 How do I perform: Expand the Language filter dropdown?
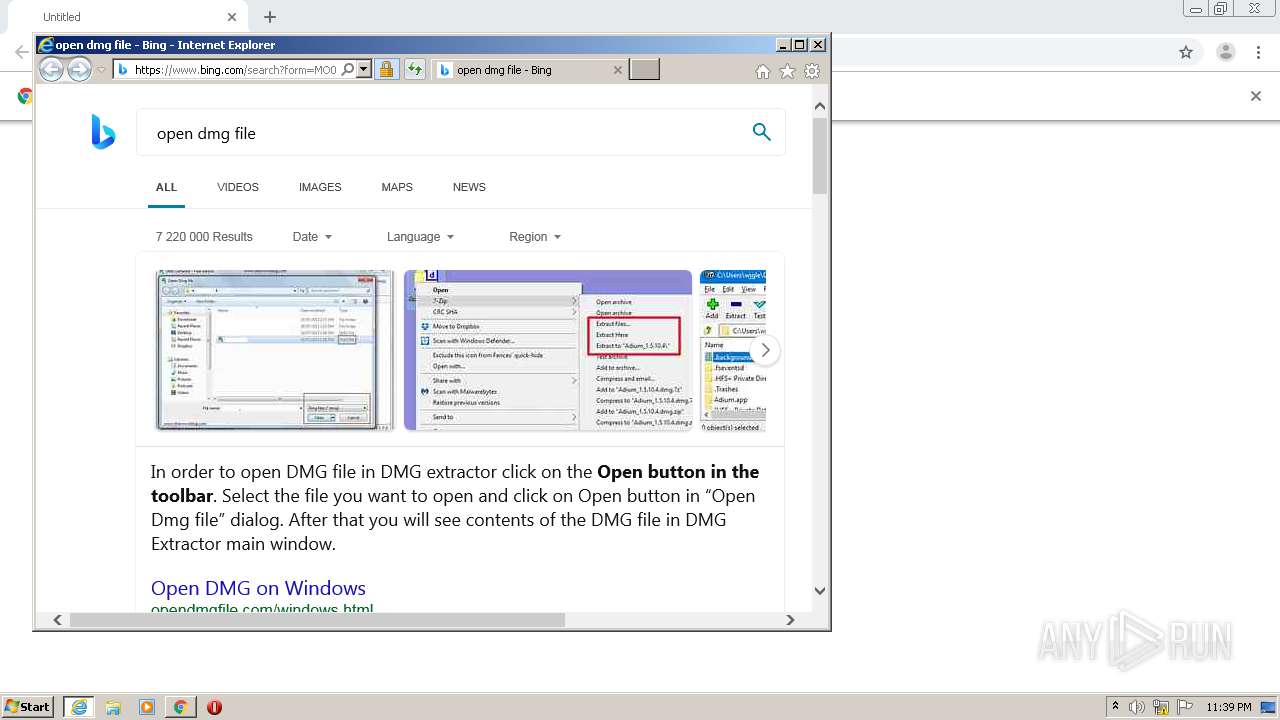click(x=420, y=237)
